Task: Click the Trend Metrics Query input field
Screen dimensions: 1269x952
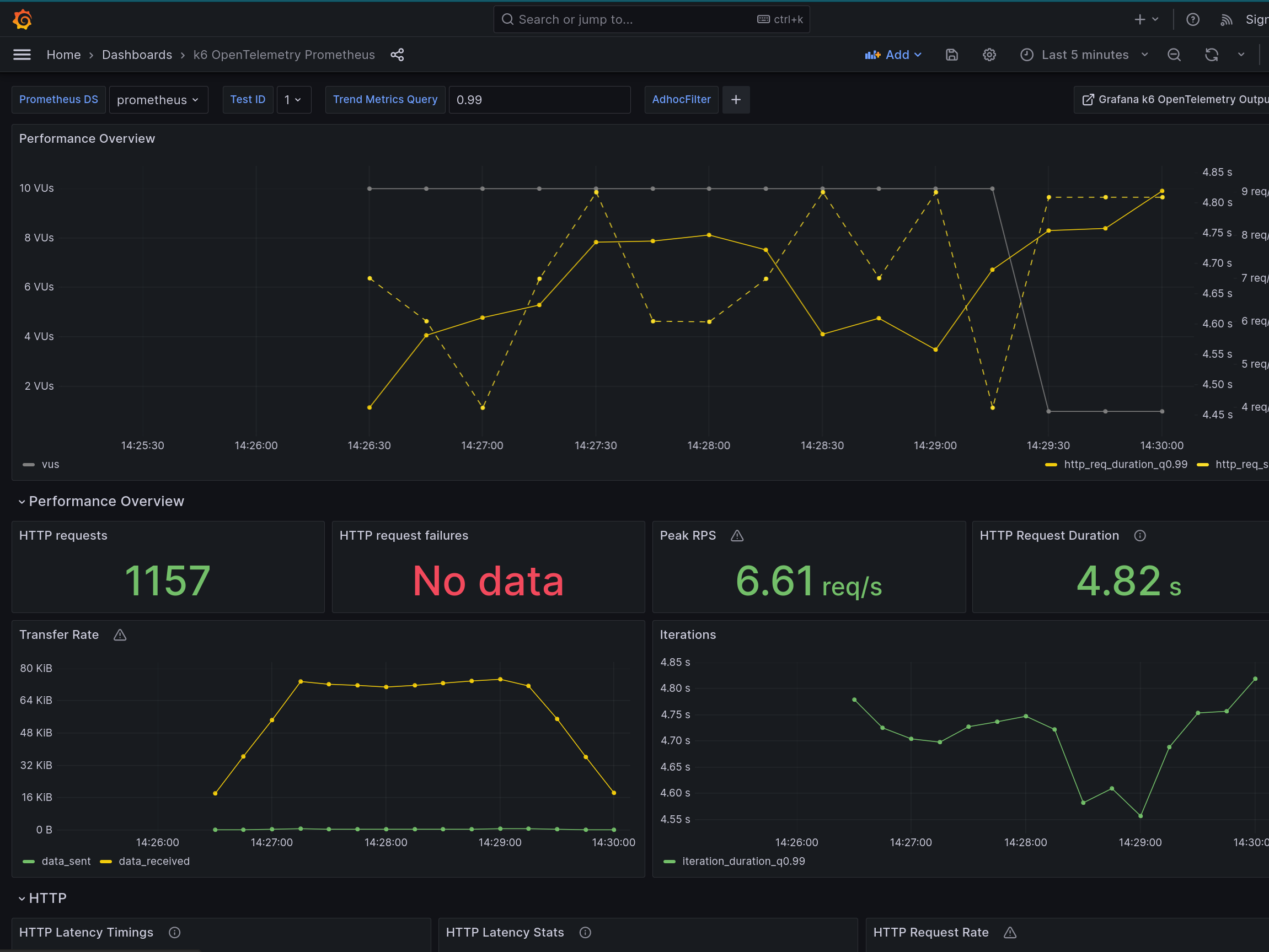Action: [539, 100]
